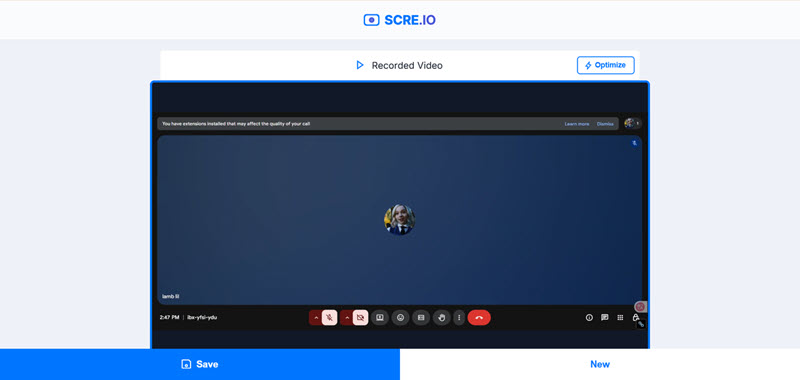800x380 pixels.
Task: Turn on the camera in the call
Action: pos(361,318)
